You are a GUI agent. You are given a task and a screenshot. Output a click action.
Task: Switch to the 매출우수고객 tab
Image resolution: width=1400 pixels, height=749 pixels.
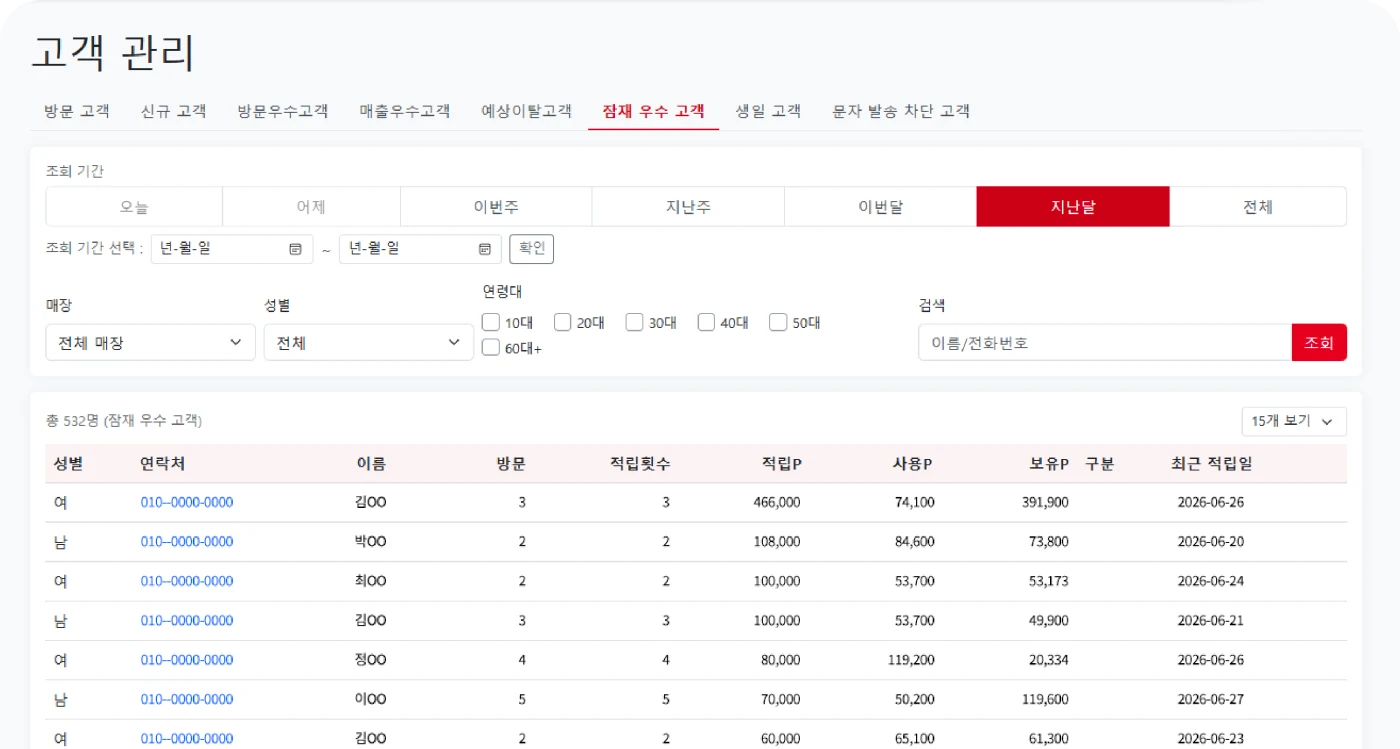405,111
